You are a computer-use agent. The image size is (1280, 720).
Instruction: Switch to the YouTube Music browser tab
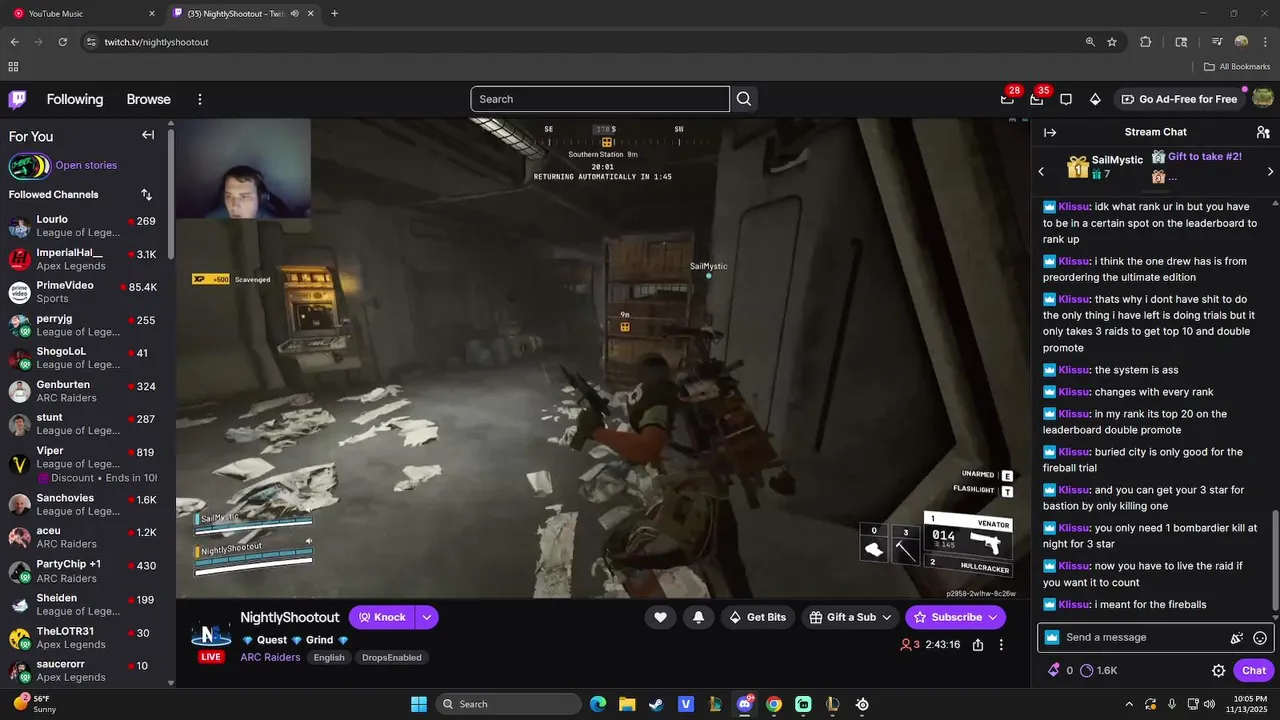[x=84, y=14]
